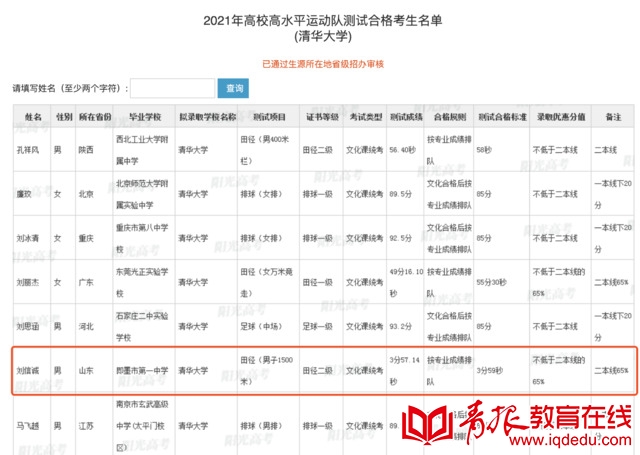The height and width of the screenshot is (455, 640).
Task: Click the score 92.5分
Action: tap(400, 238)
